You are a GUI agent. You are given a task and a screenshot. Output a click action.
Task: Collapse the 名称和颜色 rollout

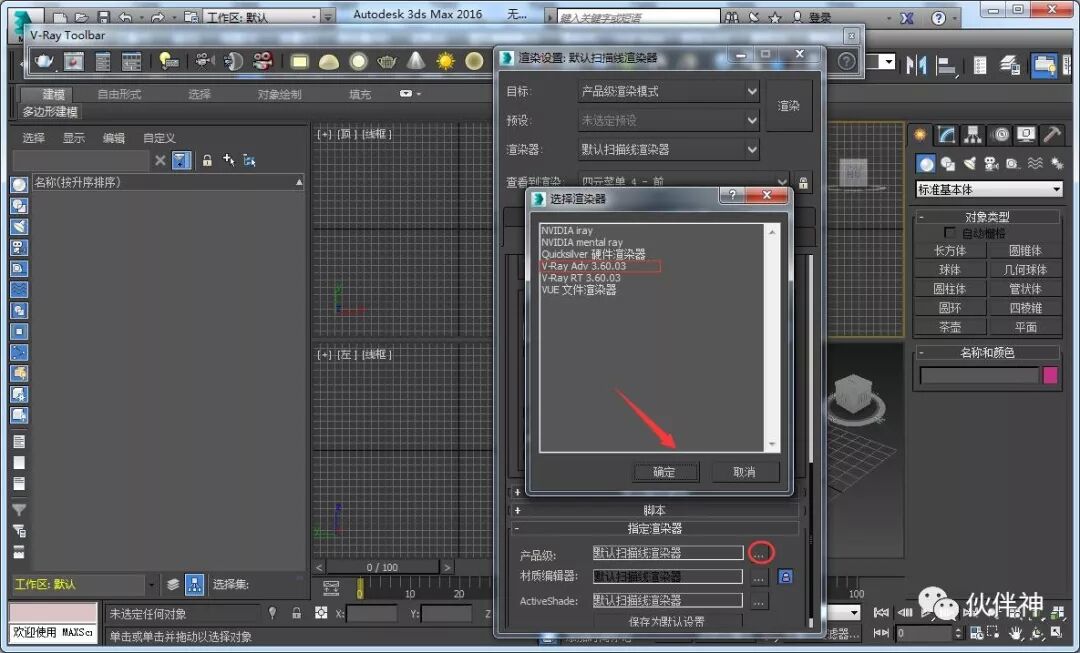(x=987, y=353)
